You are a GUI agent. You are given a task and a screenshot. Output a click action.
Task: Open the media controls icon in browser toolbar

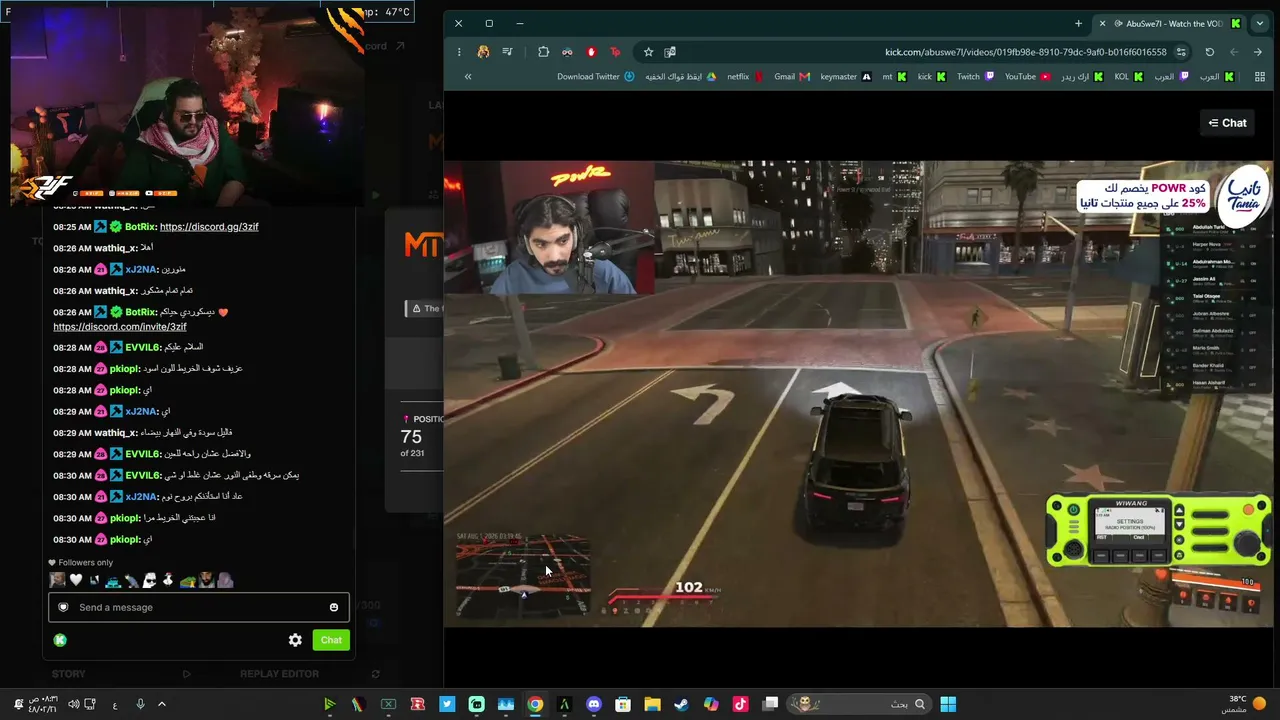pyautogui.click(x=507, y=52)
